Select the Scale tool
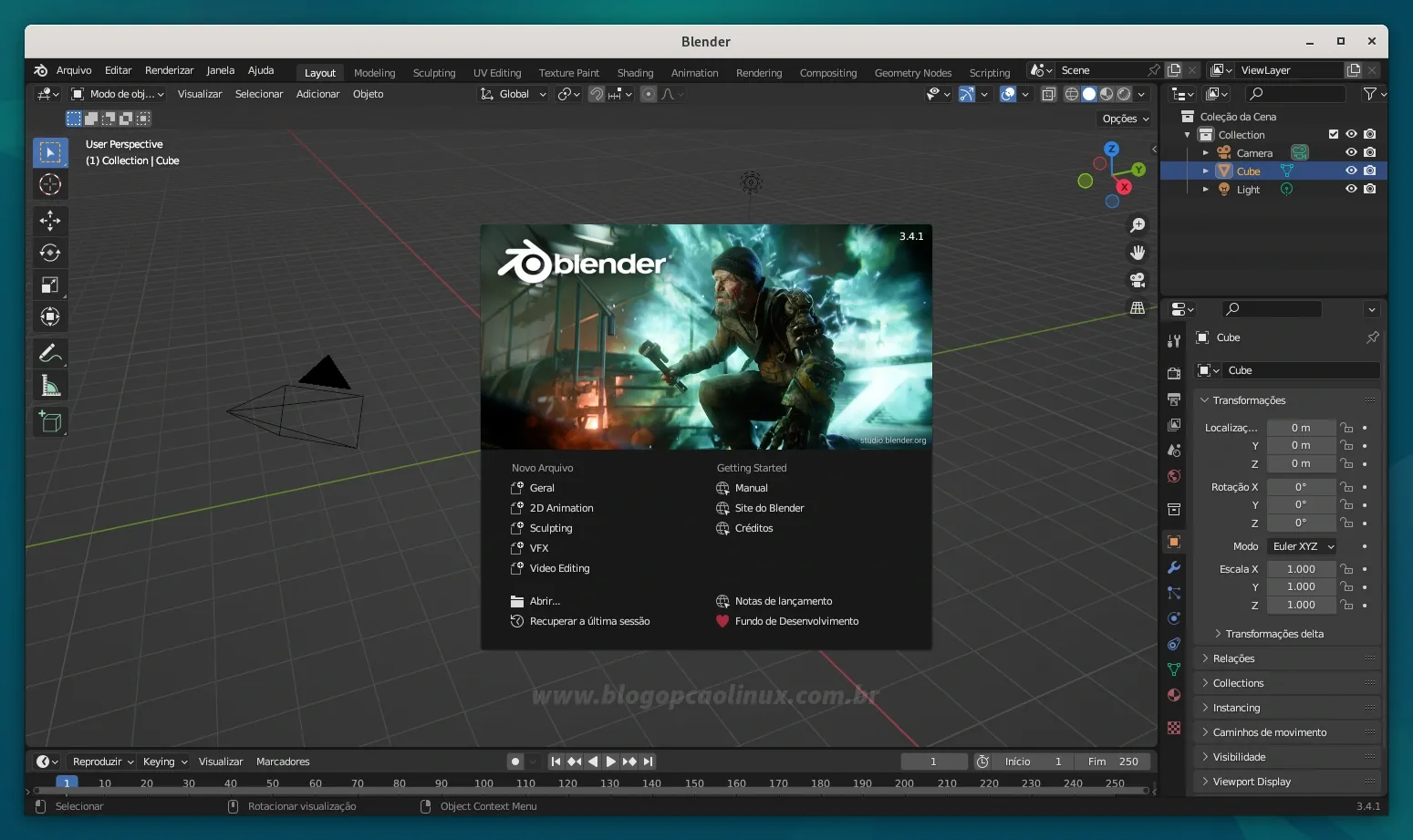Screen dimensions: 1413x840 (x=50, y=285)
